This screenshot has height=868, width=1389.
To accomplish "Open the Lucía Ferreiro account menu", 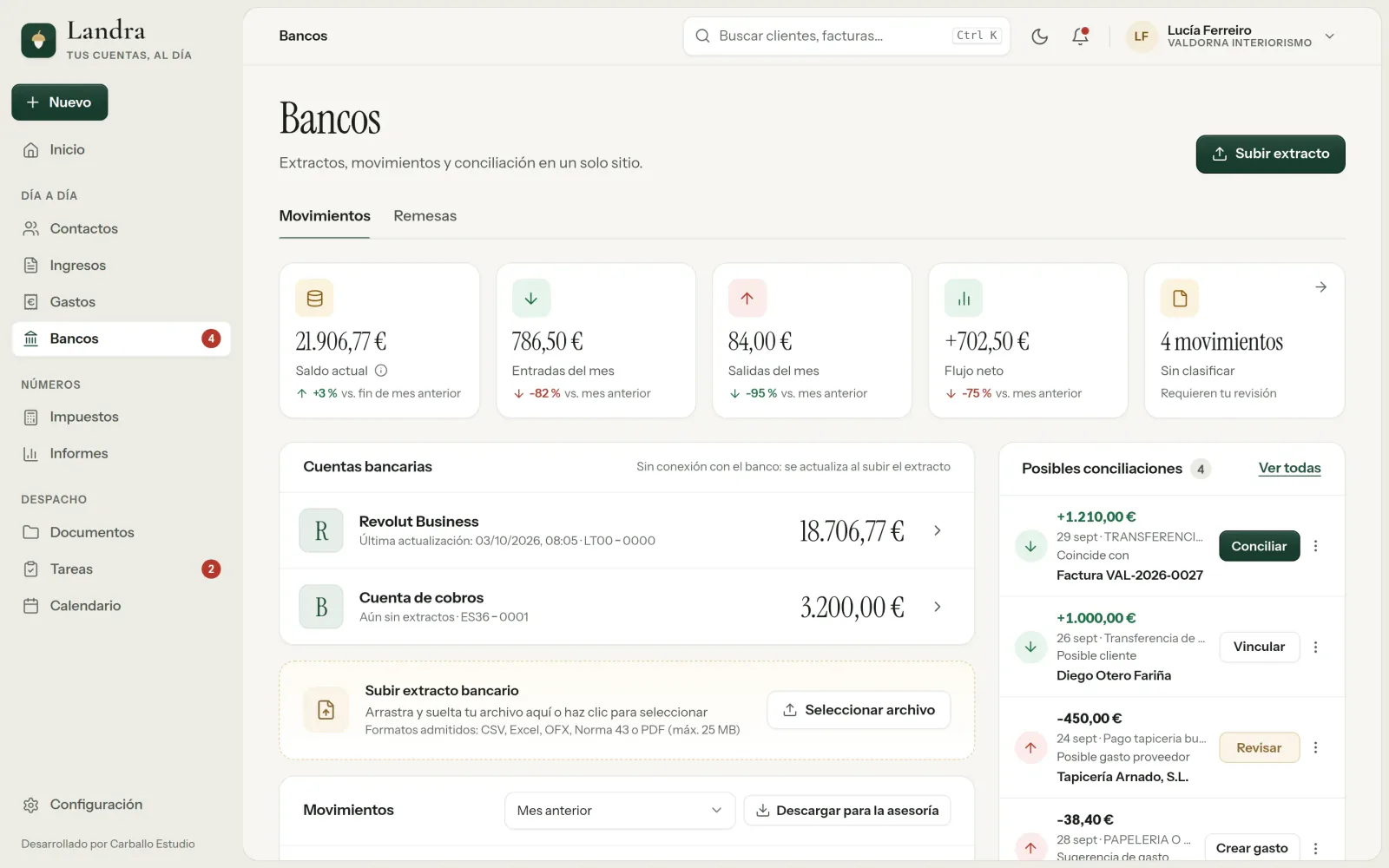I will pos(1230,36).
